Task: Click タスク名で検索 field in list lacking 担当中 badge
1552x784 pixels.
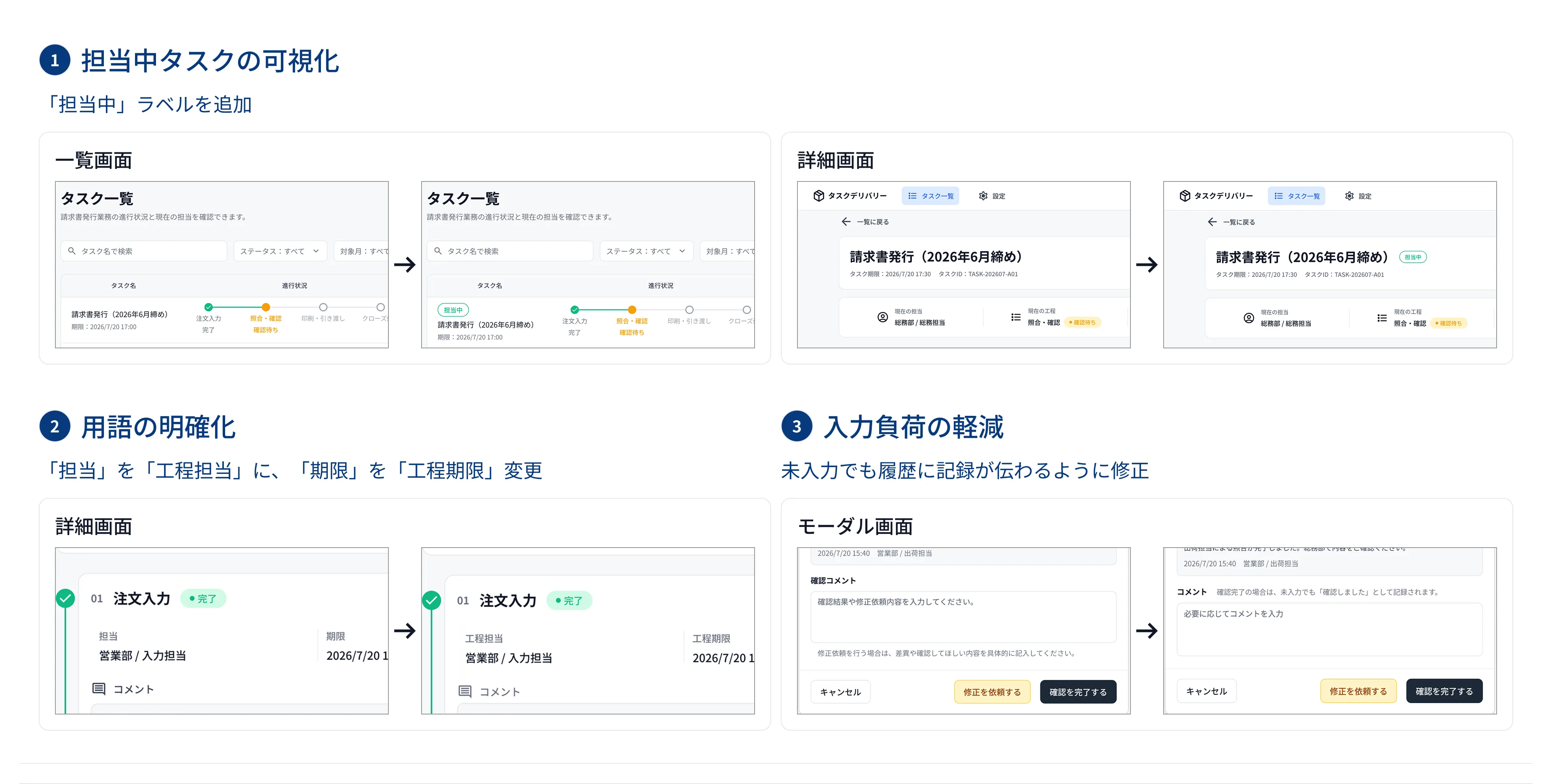Action: point(143,251)
